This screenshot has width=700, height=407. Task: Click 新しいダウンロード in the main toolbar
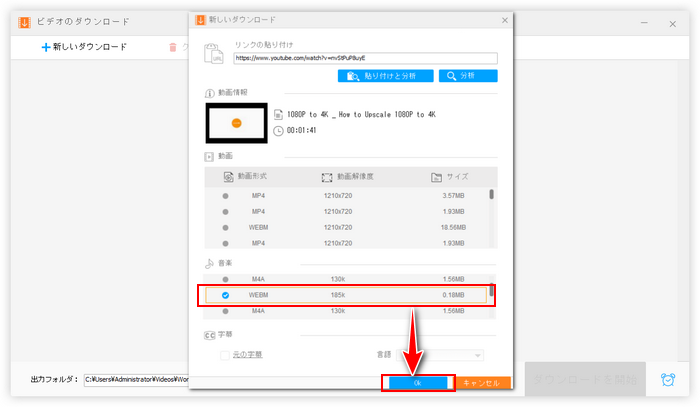[x=84, y=46]
